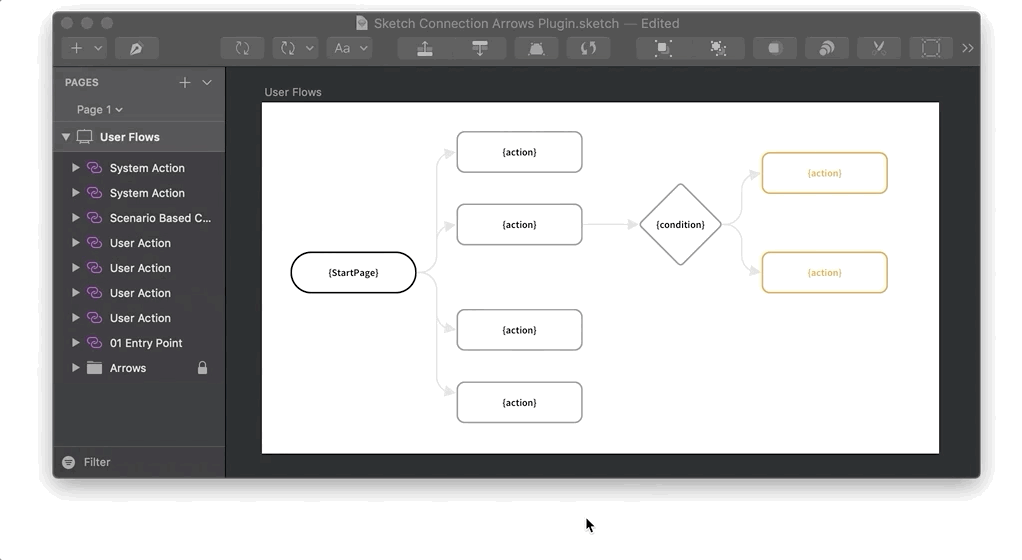Click the PAGES header label
Image resolution: width=1022 pixels, height=560 pixels.
click(x=81, y=83)
